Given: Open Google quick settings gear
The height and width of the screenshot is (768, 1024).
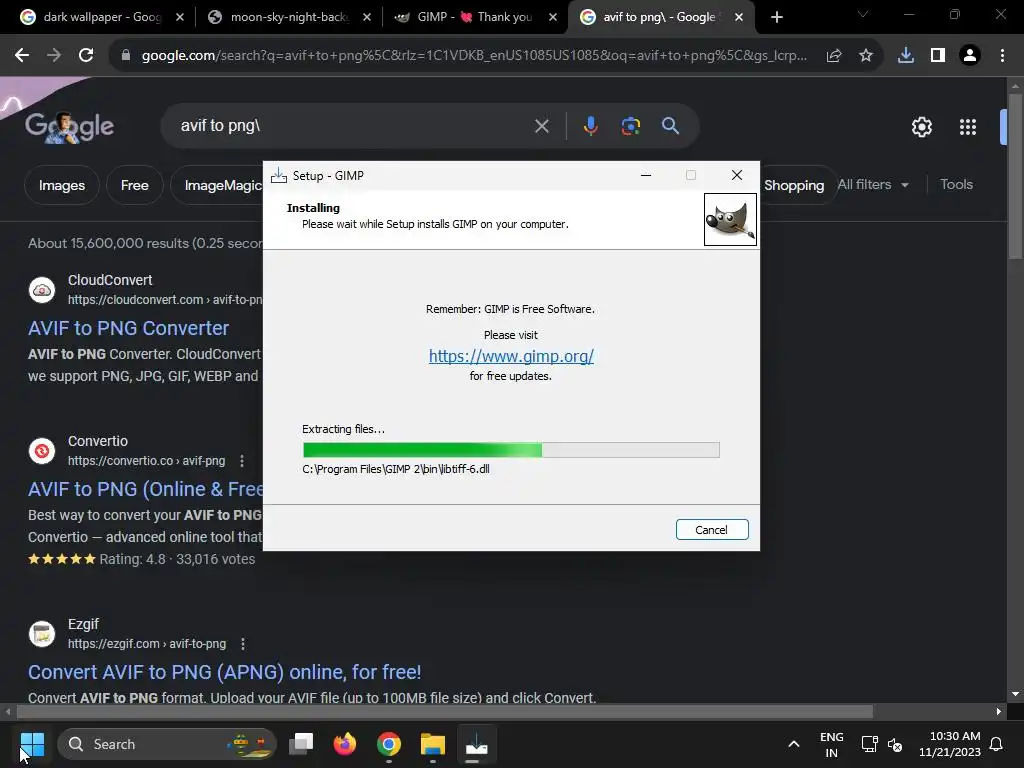Looking at the screenshot, I should [921, 127].
